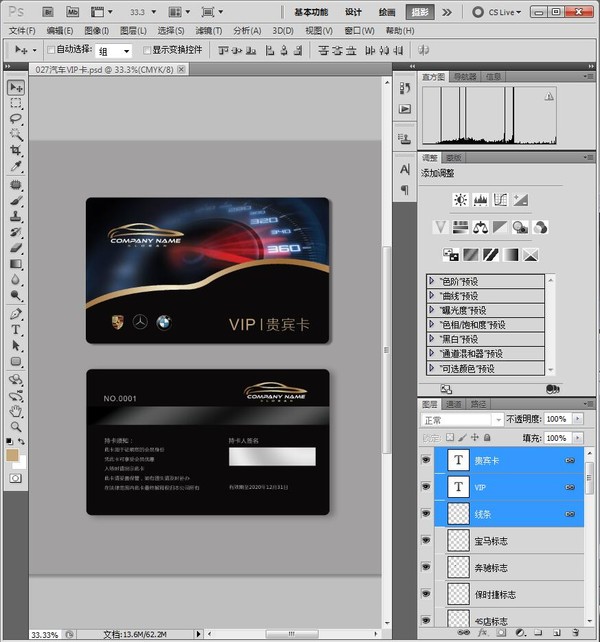600x642 pixels.
Task: Select the Blur tool
Action: (16, 280)
